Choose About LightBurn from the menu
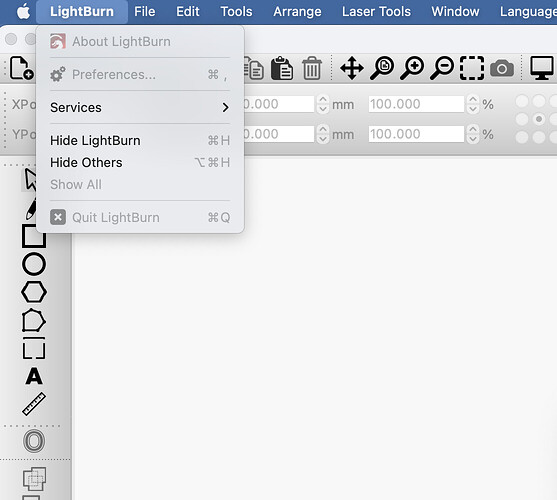 140,42
